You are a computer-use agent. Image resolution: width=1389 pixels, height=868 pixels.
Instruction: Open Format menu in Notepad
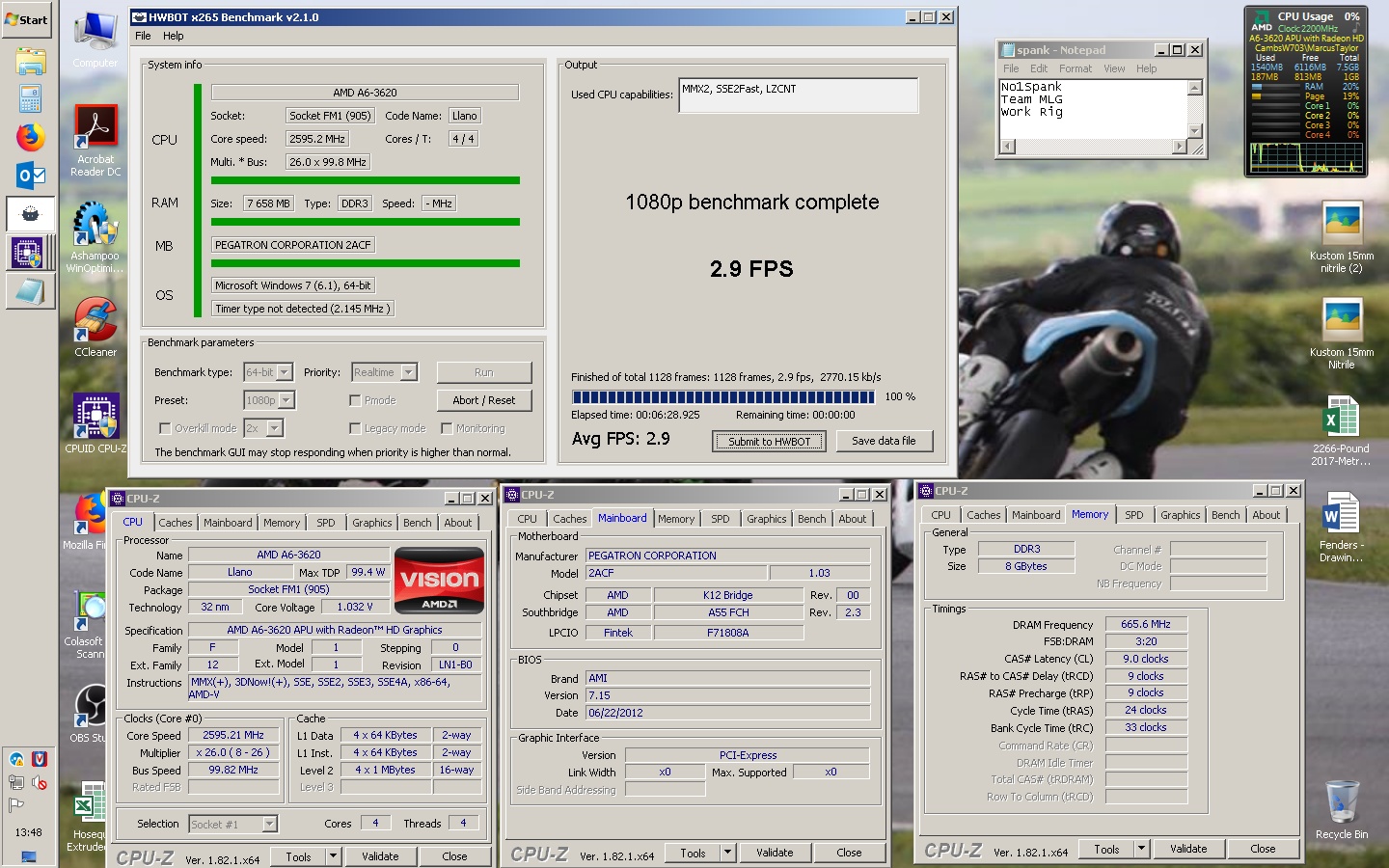(1076, 68)
